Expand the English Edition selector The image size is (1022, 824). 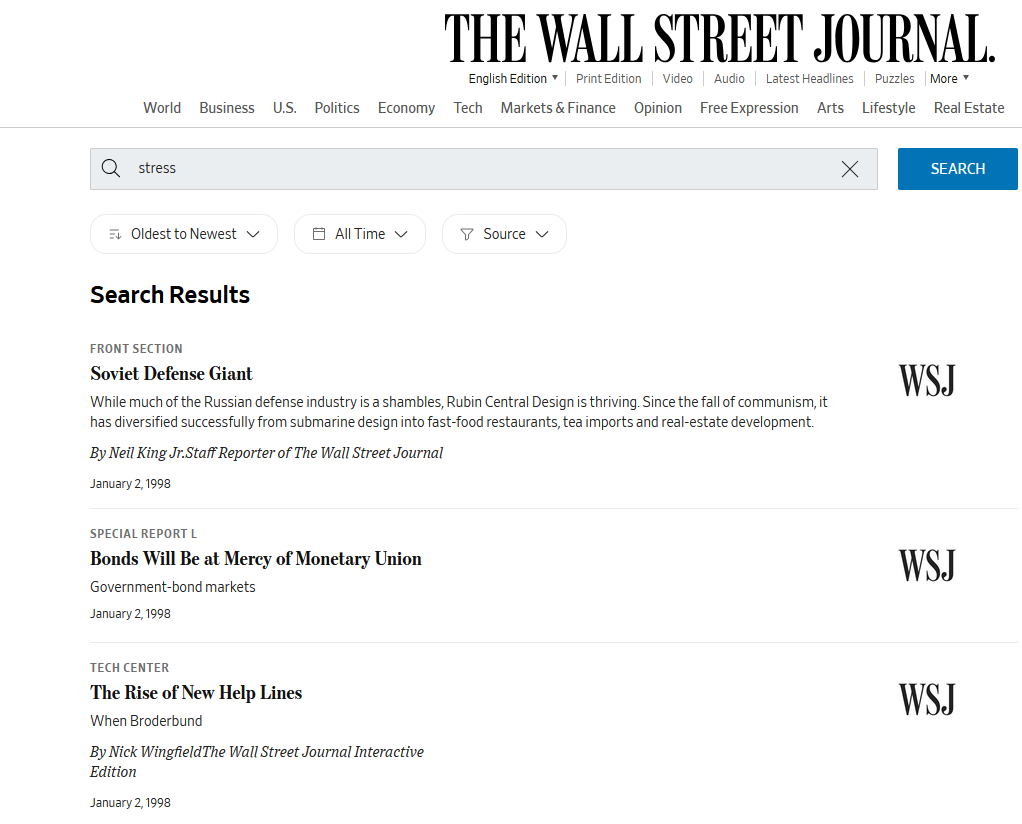(x=513, y=79)
